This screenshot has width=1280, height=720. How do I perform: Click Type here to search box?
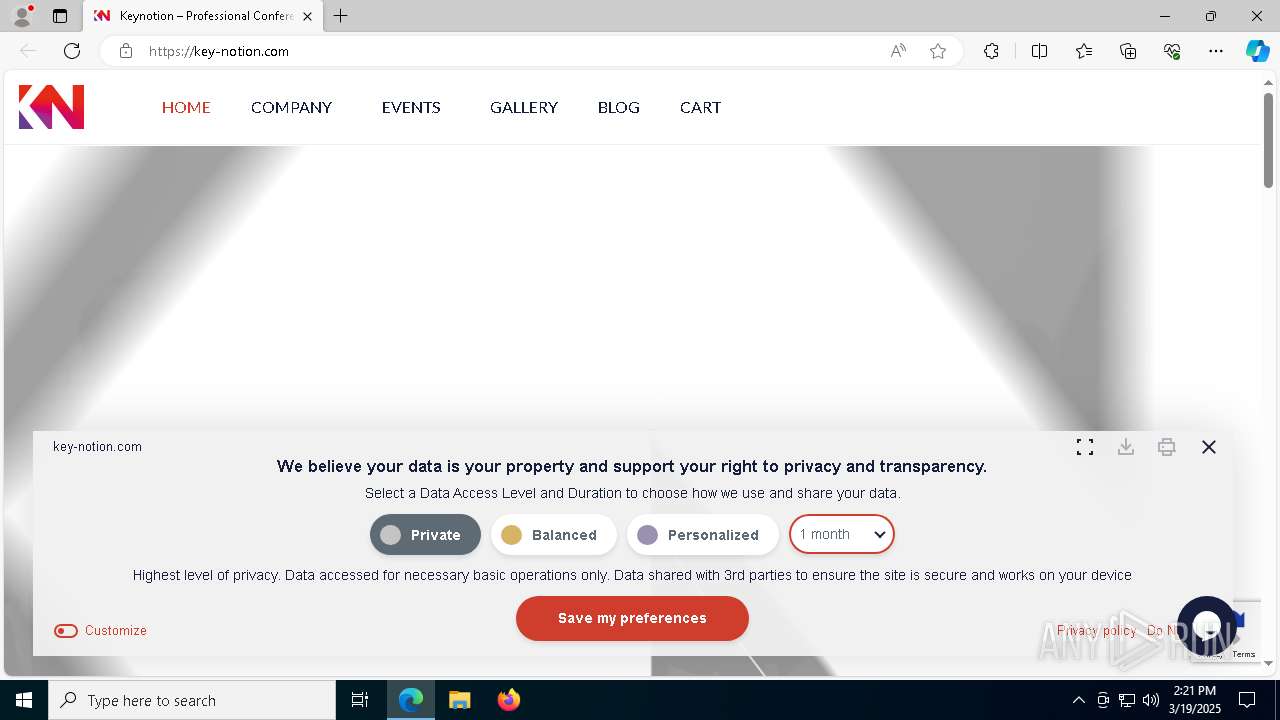[192, 700]
